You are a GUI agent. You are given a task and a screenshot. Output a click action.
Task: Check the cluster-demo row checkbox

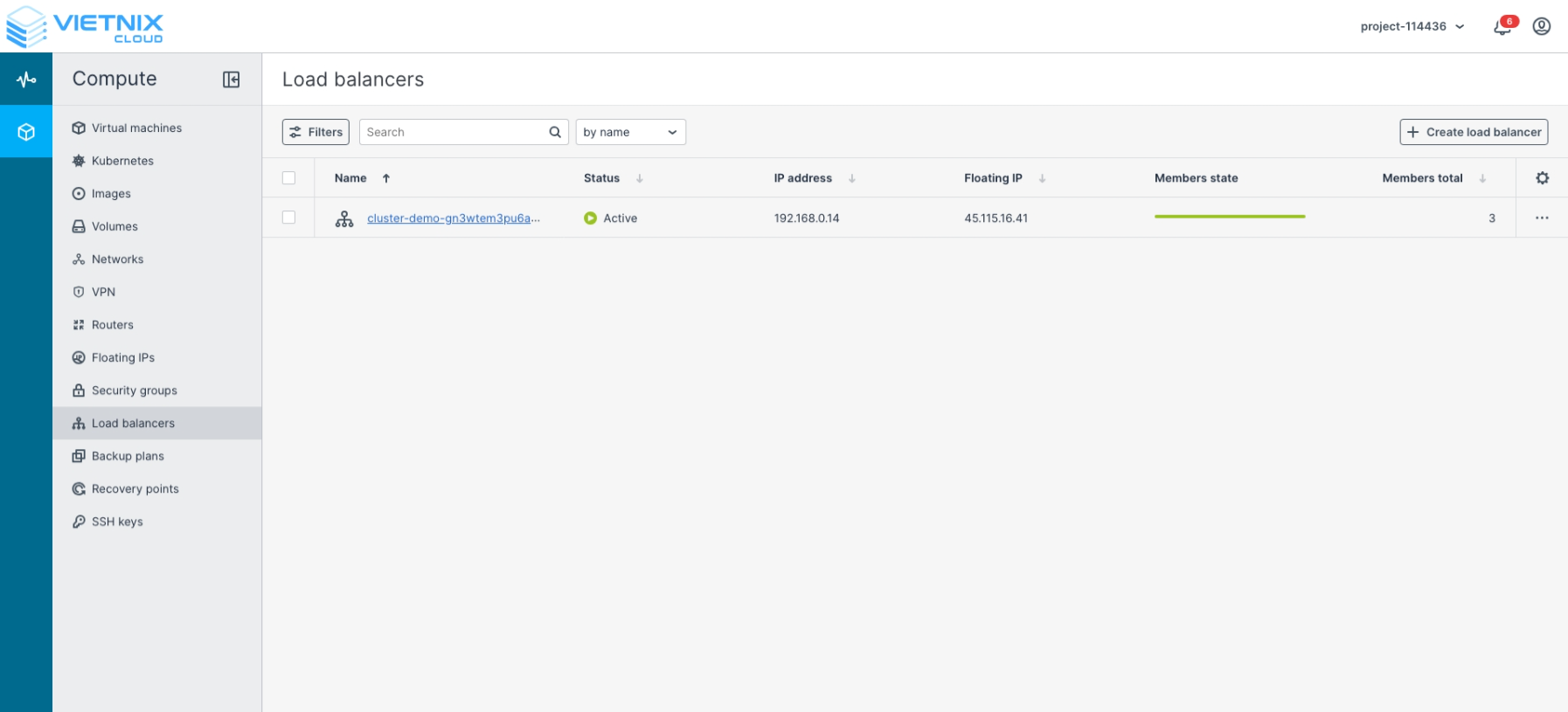point(289,218)
